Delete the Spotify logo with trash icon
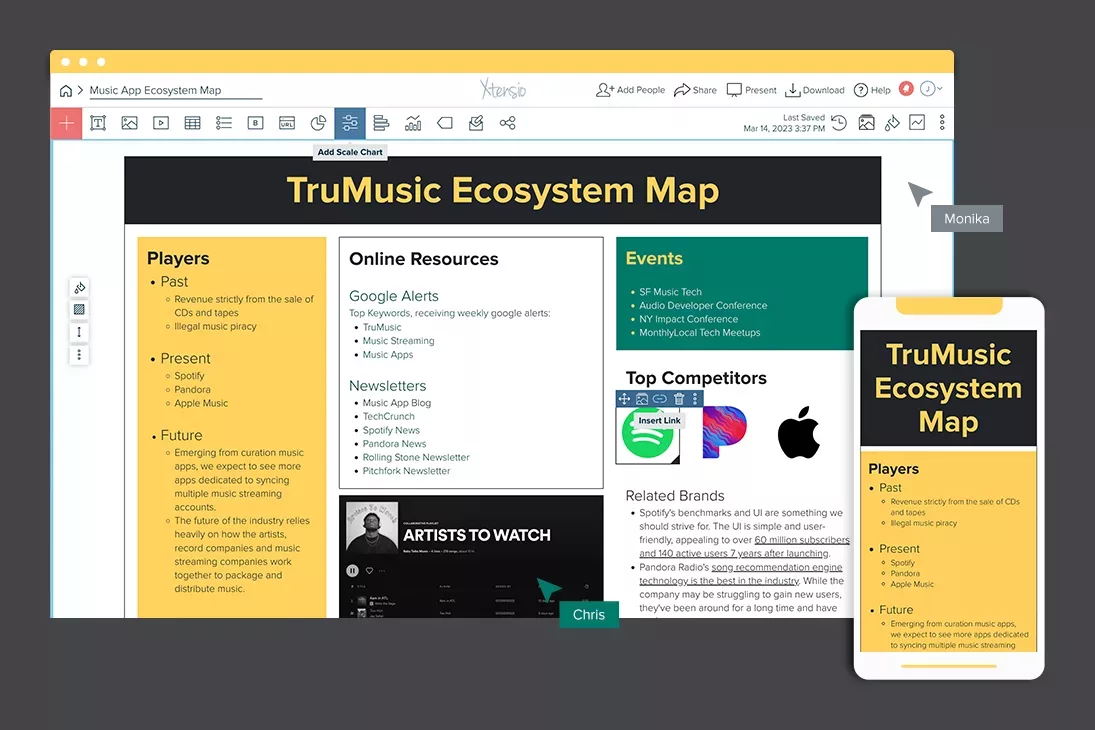 [678, 398]
